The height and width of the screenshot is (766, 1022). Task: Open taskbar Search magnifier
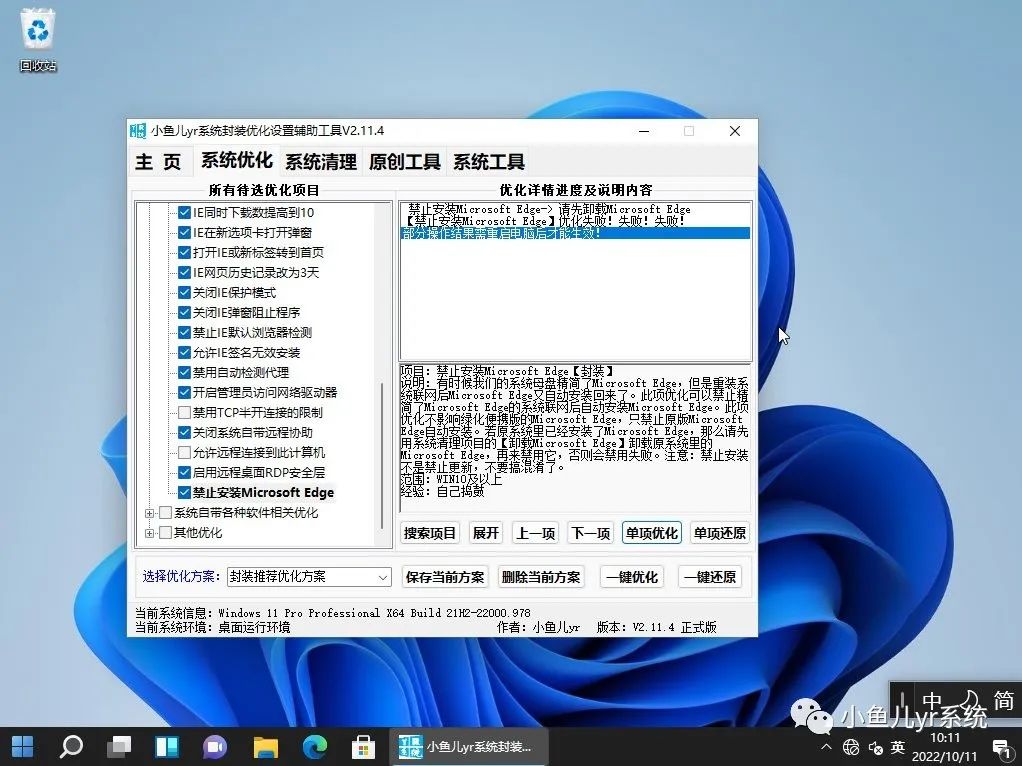click(71, 746)
